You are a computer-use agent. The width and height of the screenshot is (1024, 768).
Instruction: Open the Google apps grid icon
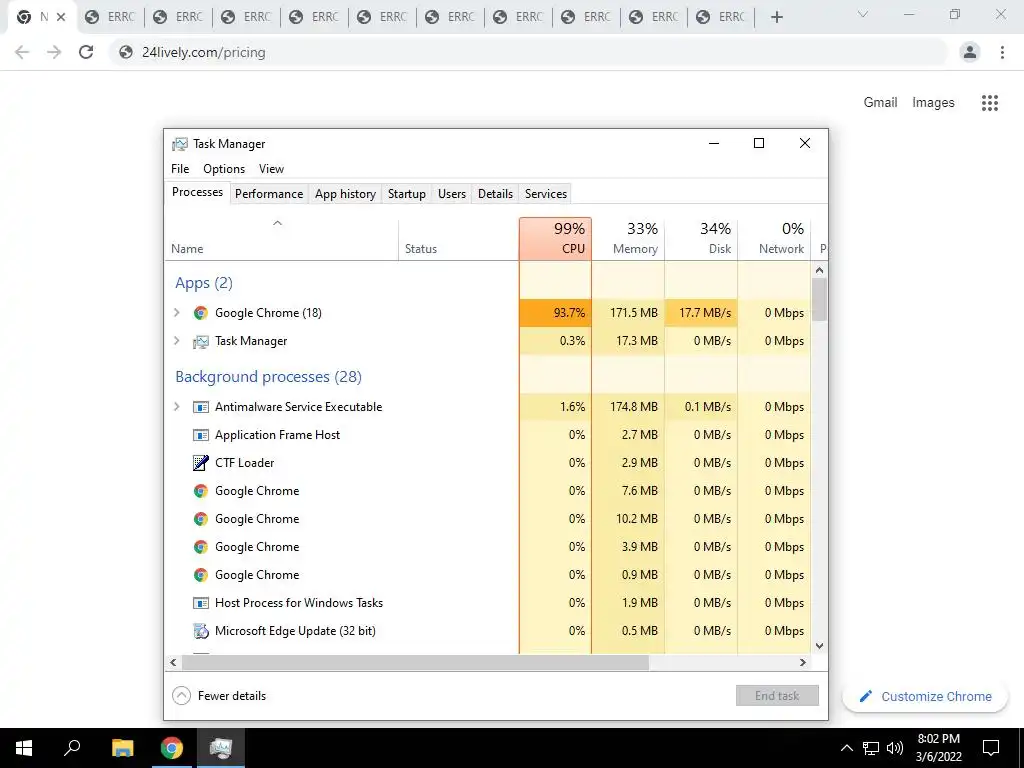pyautogui.click(x=990, y=103)
